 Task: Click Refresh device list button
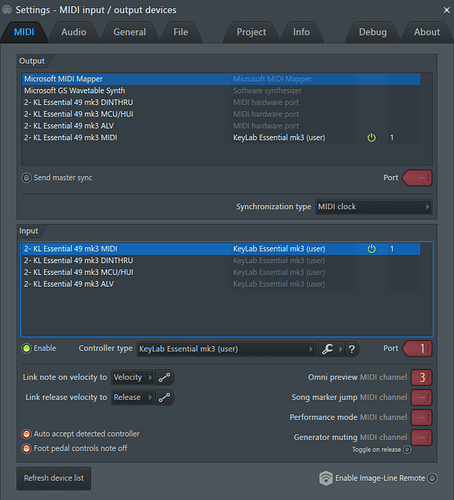54,478
